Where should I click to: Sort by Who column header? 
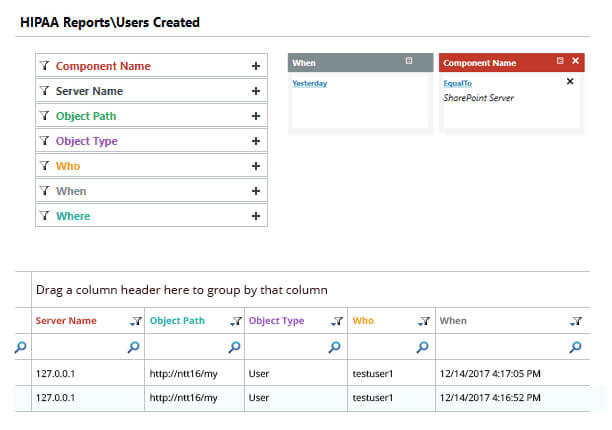click(363, 321)
